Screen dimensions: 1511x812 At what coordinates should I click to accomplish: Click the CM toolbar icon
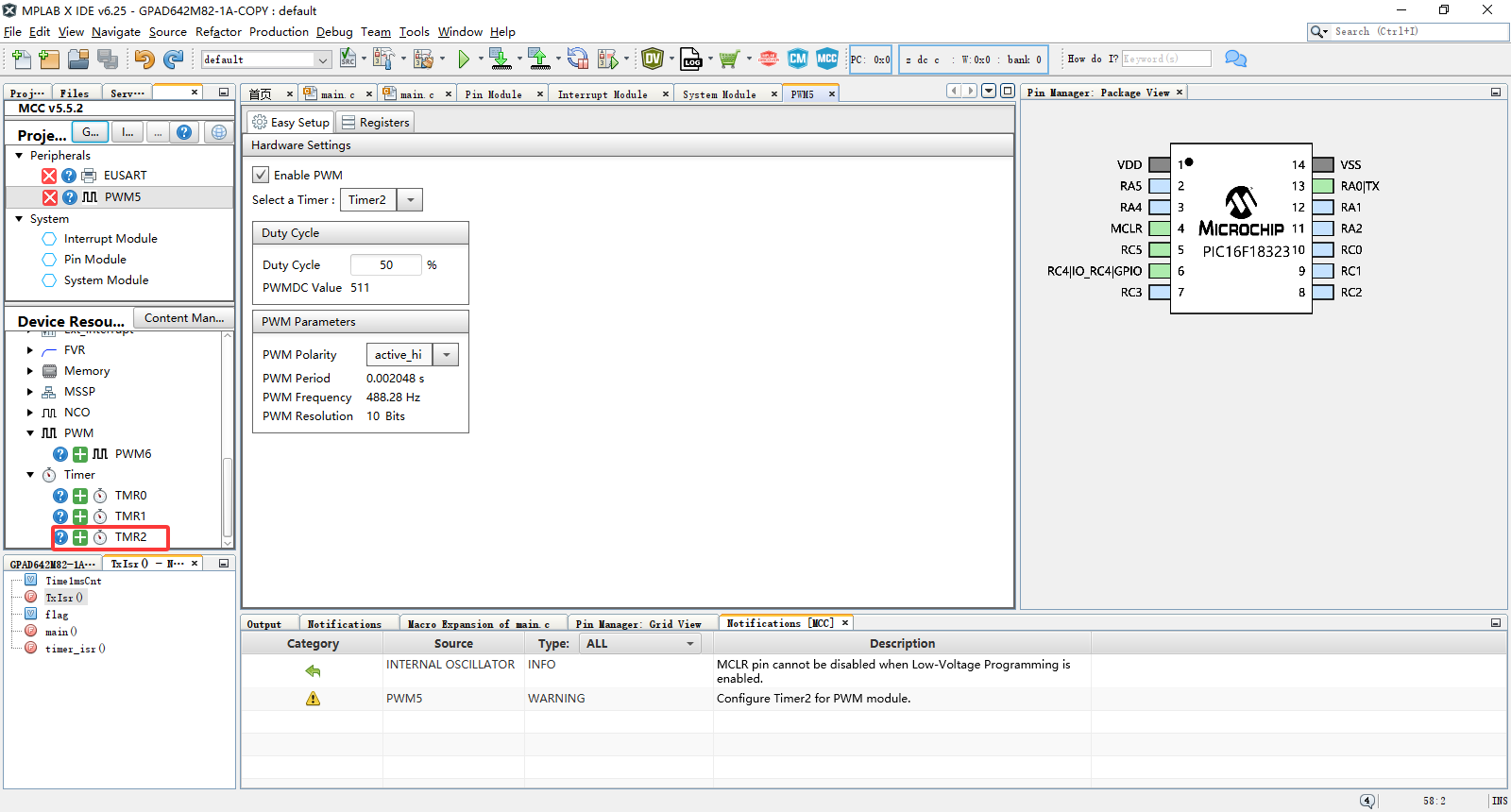798,59
